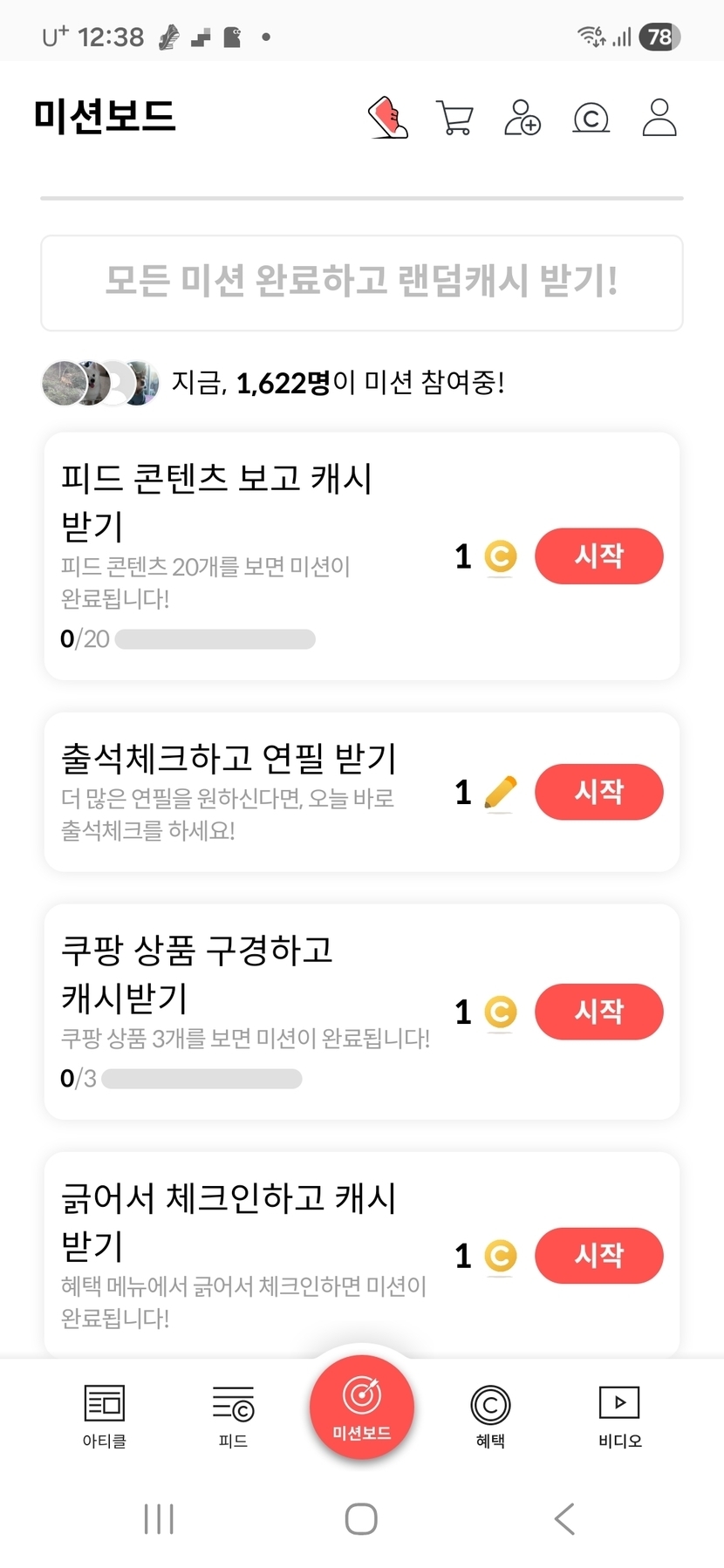Start the attendance check pencil mission
The height and width of the screenshot is (1568, 724).
598,793
